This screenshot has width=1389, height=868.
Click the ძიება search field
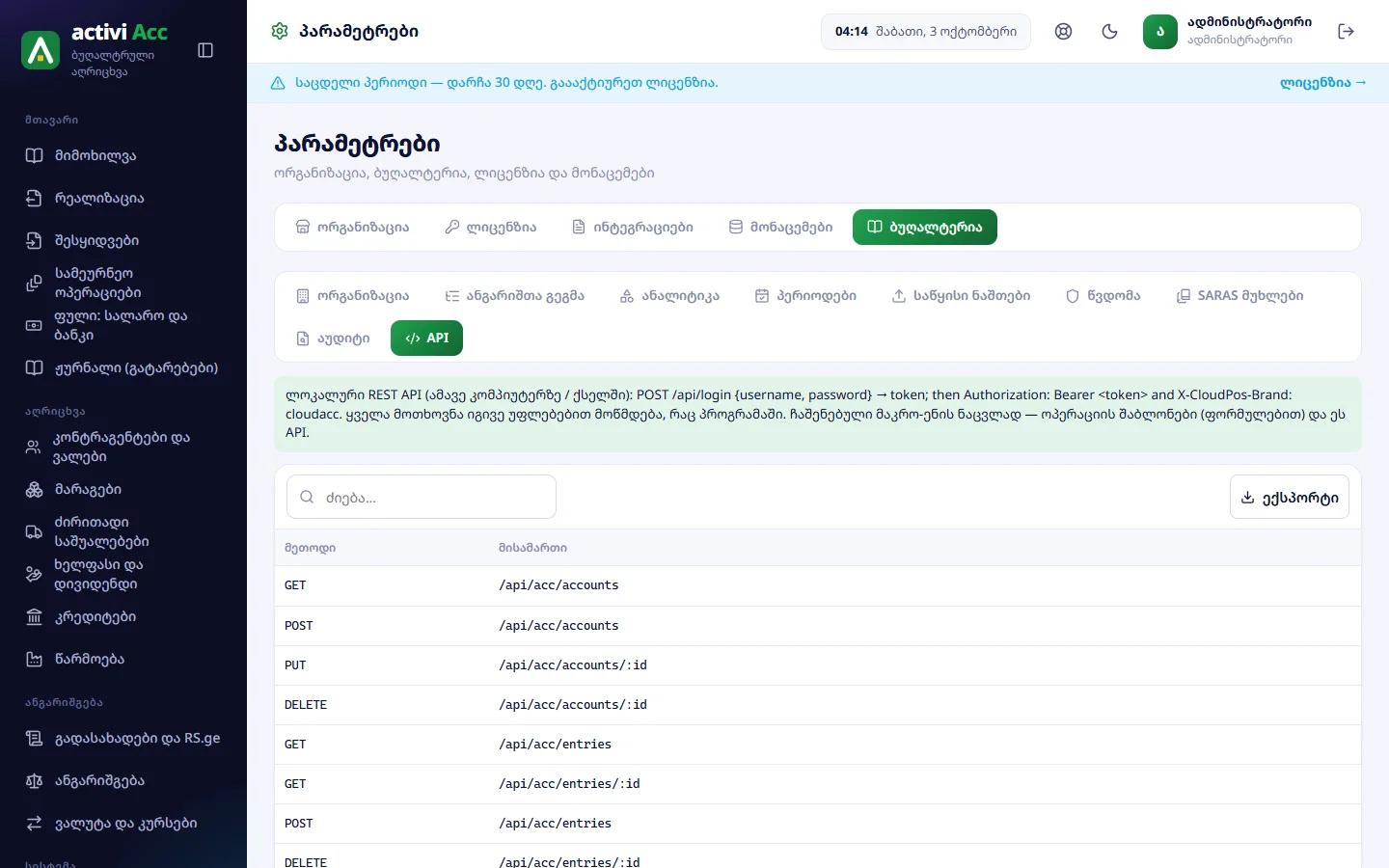point(422,498)
